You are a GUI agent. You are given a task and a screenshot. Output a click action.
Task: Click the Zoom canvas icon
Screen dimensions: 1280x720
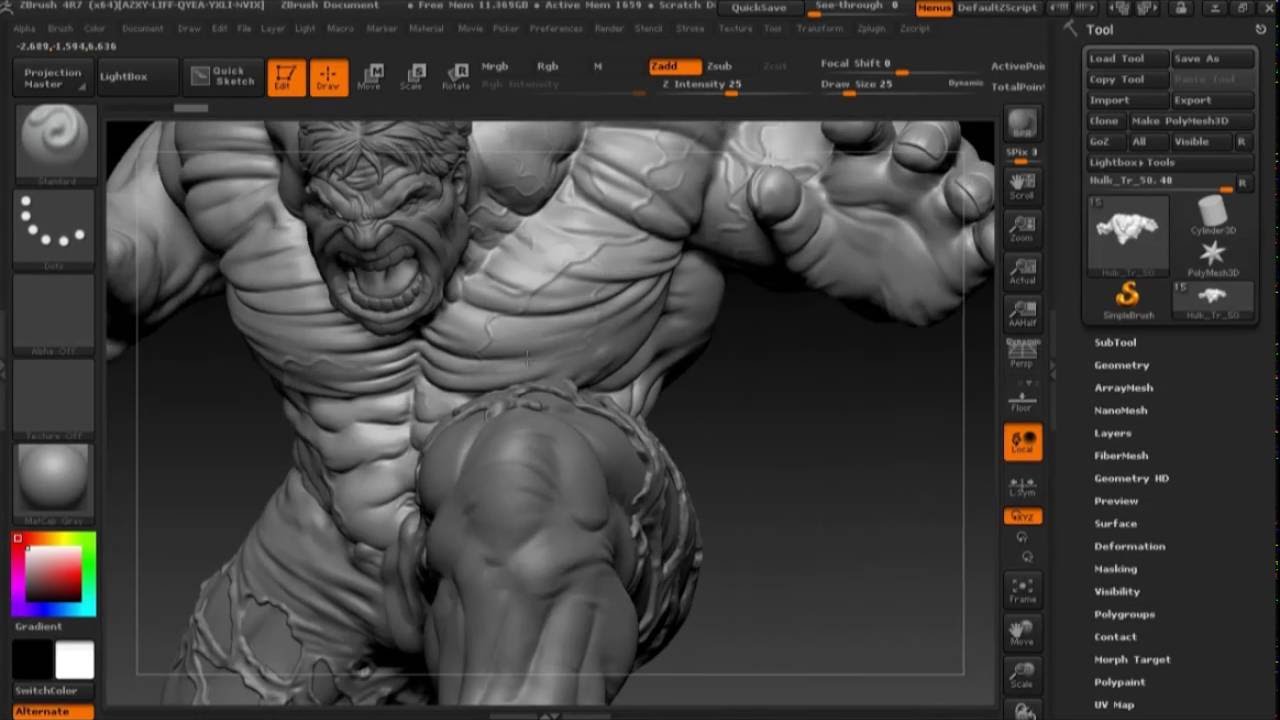(1022, 229)
